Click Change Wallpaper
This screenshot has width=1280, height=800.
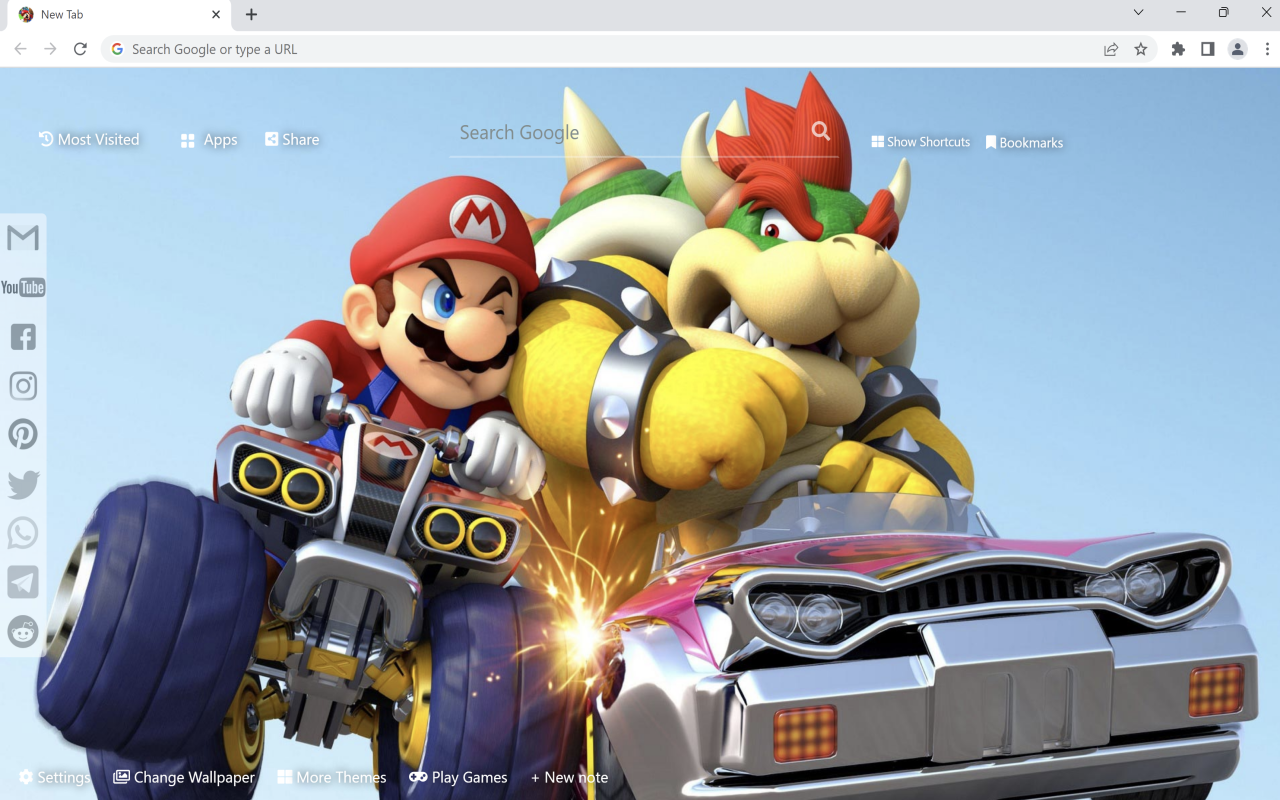tap(184, 777)
